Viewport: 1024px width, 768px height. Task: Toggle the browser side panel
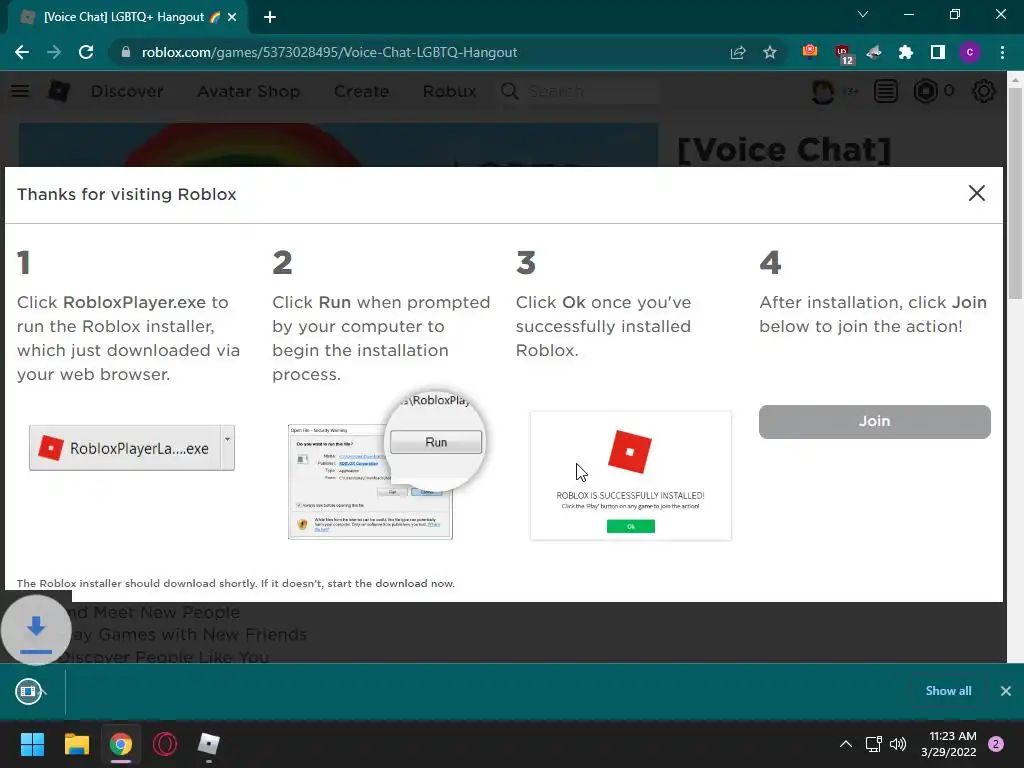pyautogui.click(x=937, y=52)
